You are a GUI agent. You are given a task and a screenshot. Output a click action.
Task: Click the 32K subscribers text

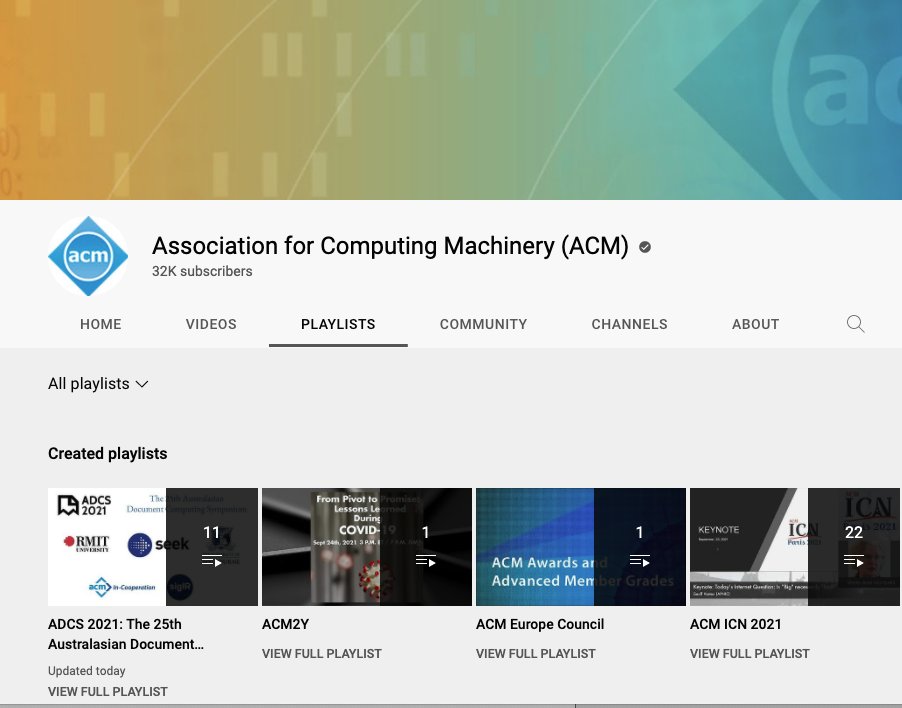202,271
